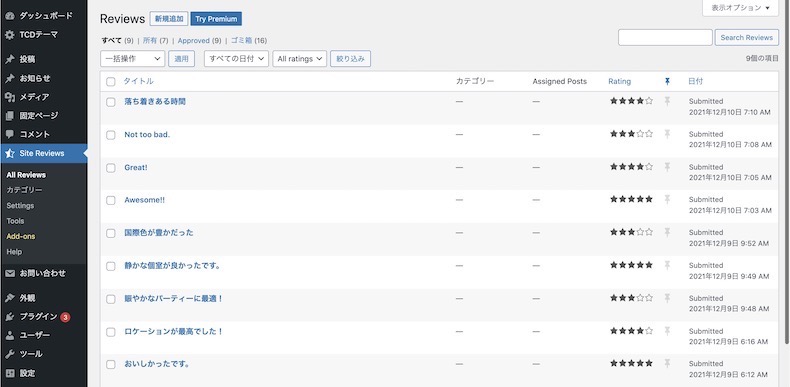This screenshot has width=790, height=387.
Task: Pin the 賑やかなパーティーに最適！ review
Action: click(x=667, y=298)
